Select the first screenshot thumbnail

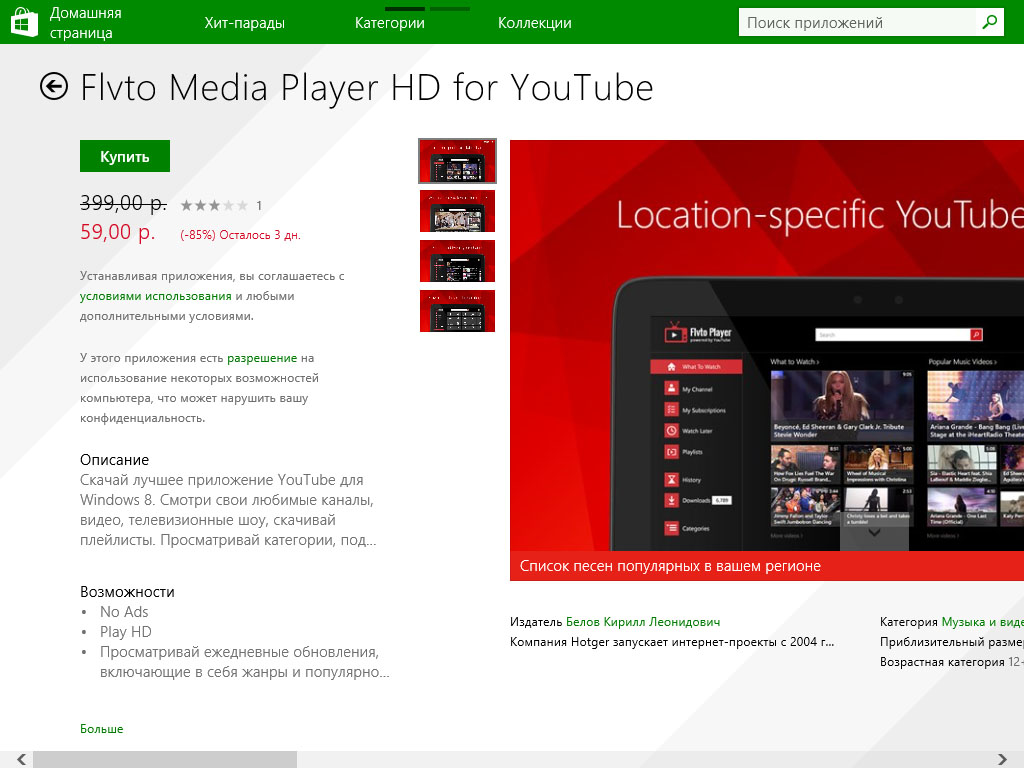coord(457,161)
